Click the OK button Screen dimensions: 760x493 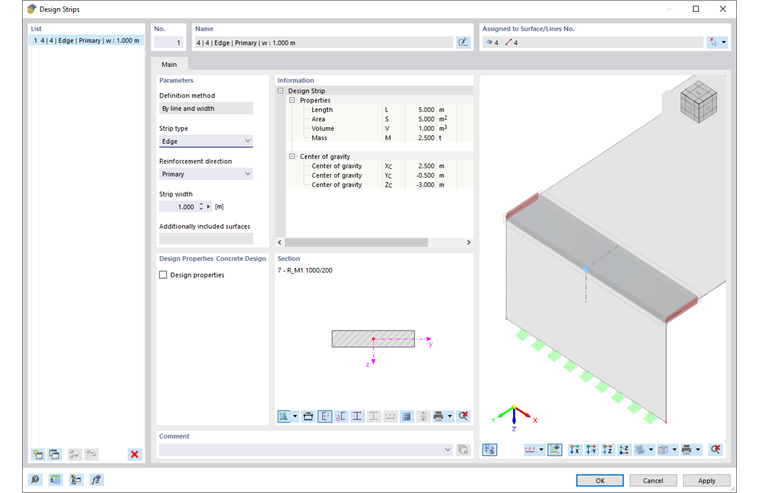pos(600,480)
